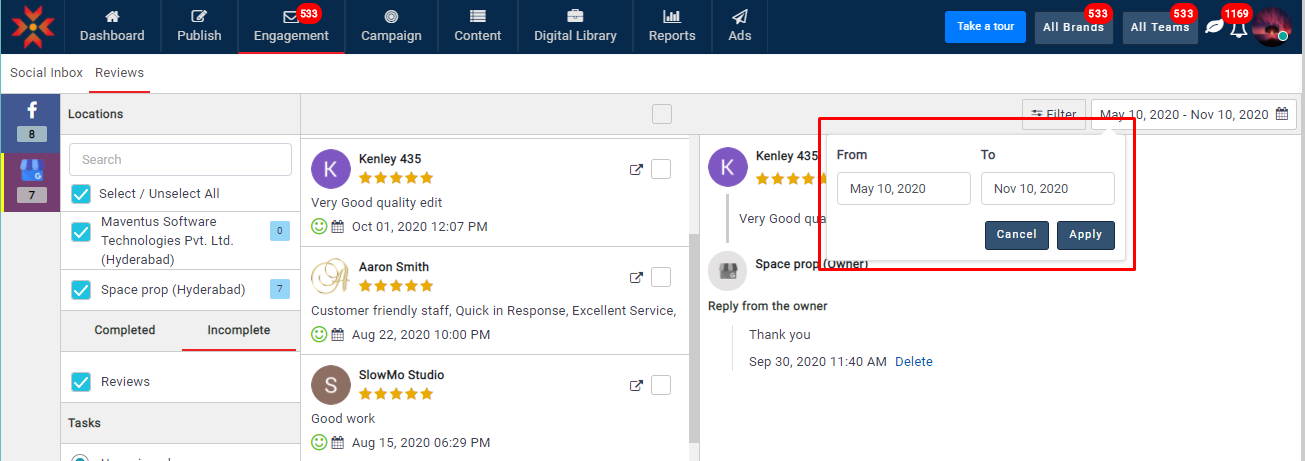
Task: Click the app logo icon
Action: point(32,27)
